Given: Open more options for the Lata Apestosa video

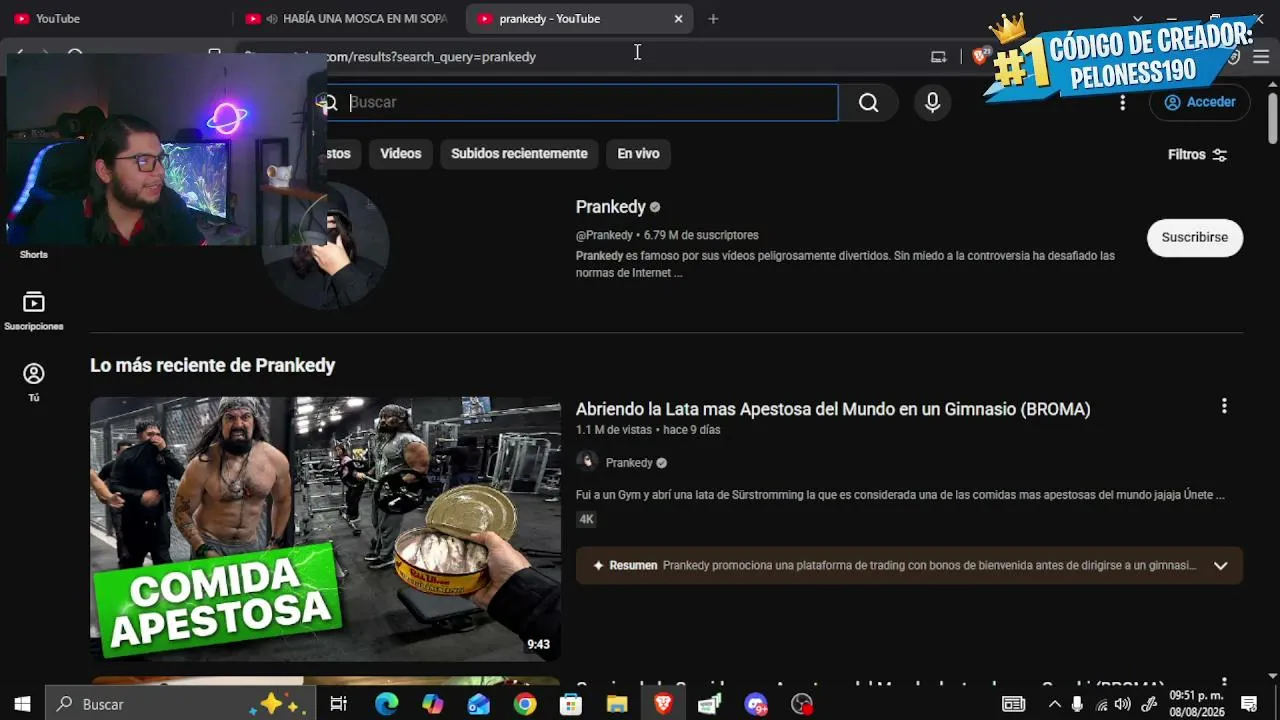Looking at the screenshot, I should (x=1224, y=406).
